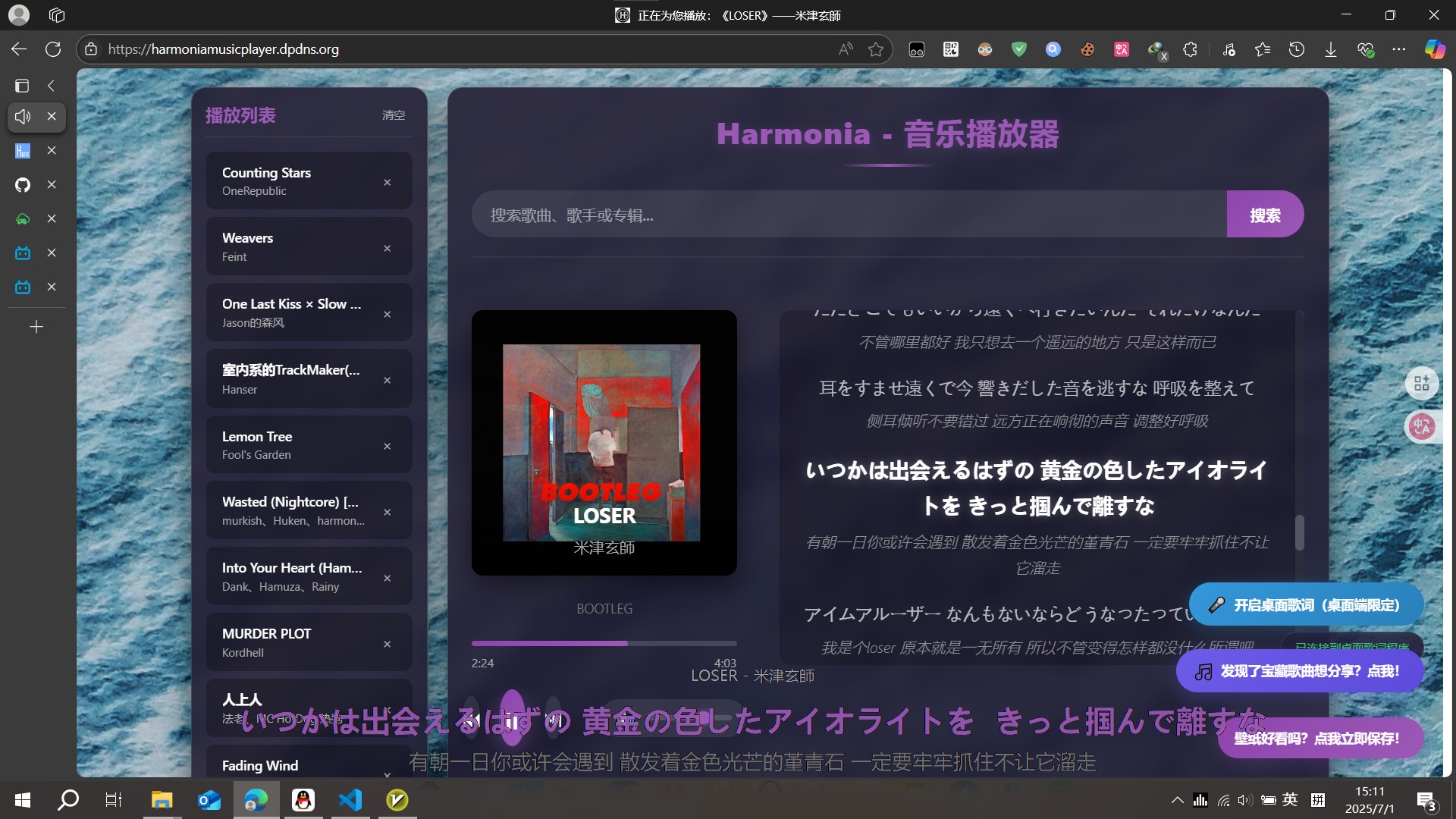Show hidden system tray icons chevron
Viewport: 1456px width, 819px height.
point(1177,799)
